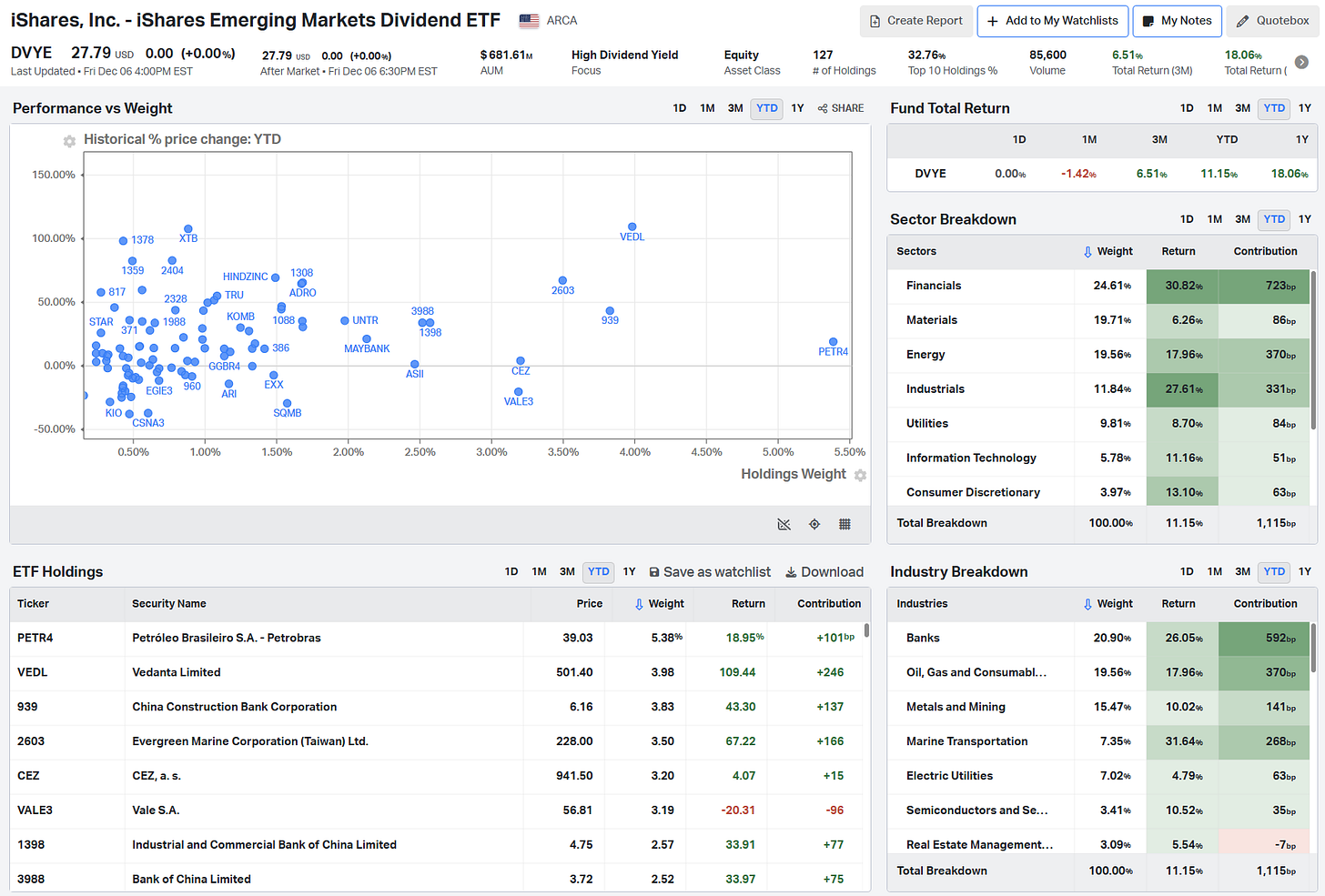Click the VEDL data point on scatter chart
Screen dimensions: 1325x896
point(632,227)
